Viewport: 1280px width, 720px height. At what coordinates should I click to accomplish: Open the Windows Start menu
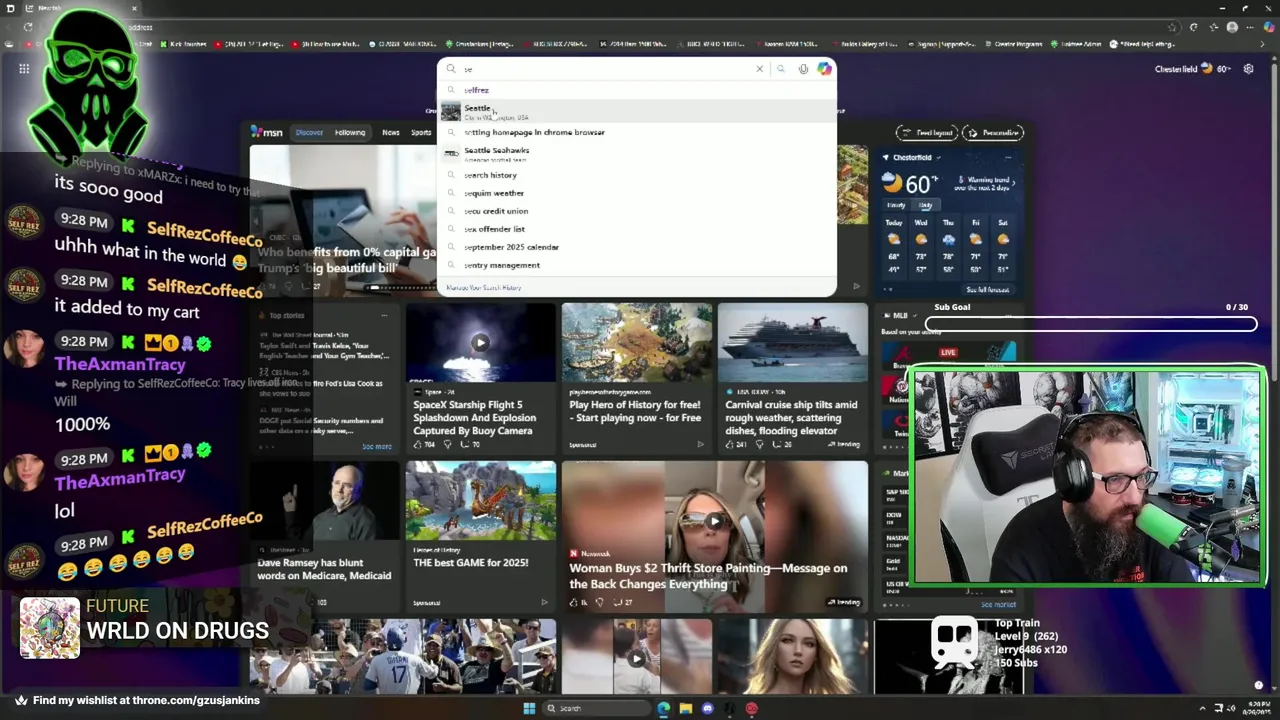[529, 708]
